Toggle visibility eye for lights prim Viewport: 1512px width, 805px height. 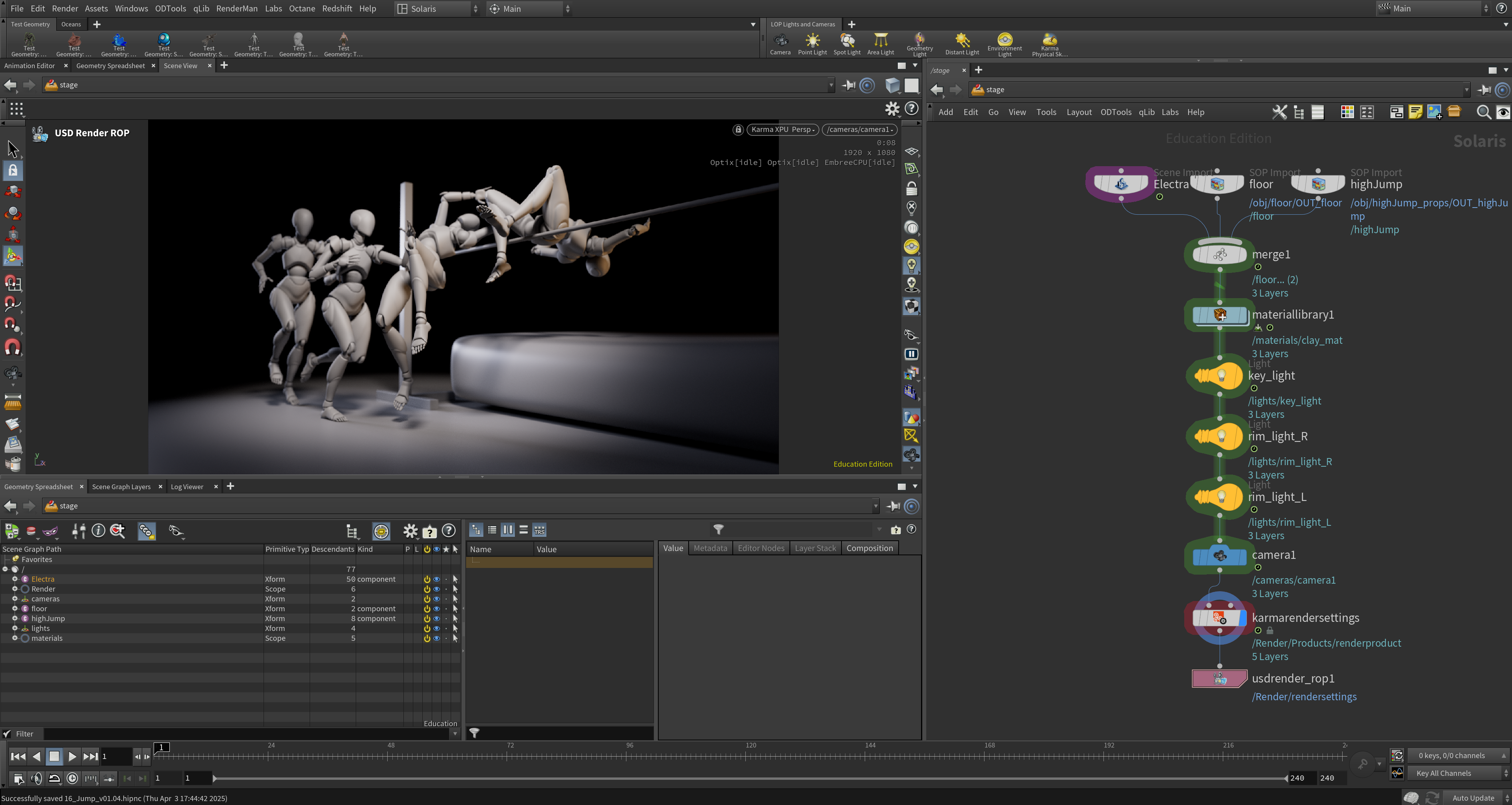(437, 629)
